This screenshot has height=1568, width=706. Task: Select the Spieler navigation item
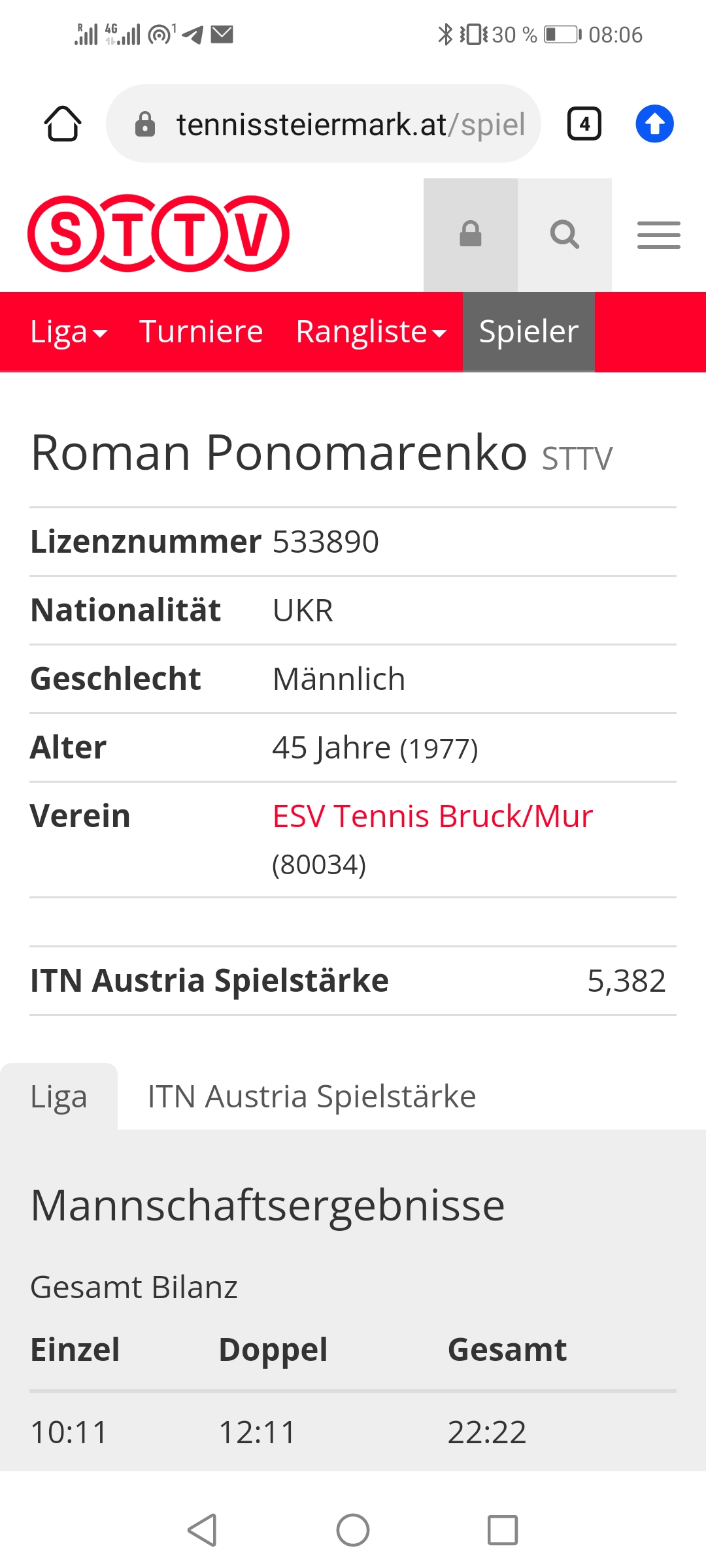pyautogui.click(x=529, y=332)
